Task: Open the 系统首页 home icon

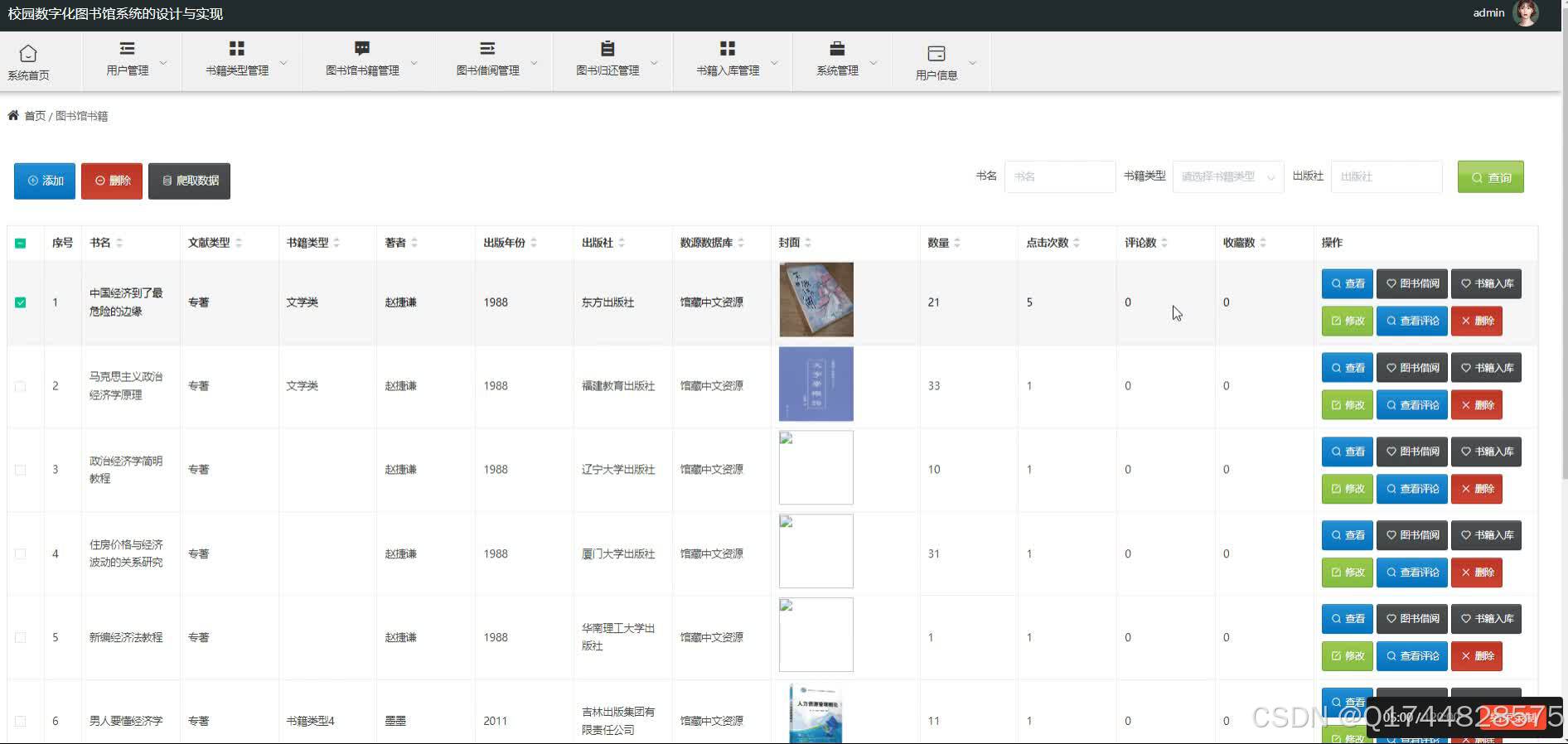Action: coord(28,54)
